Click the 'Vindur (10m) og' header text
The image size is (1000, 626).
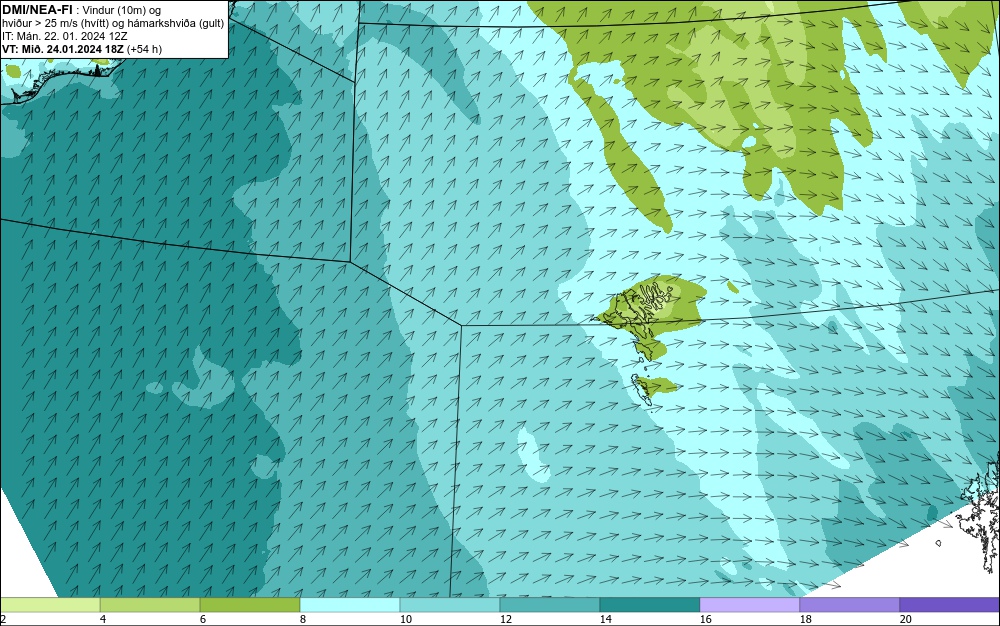pyautogui.click(x=122, y=10)
